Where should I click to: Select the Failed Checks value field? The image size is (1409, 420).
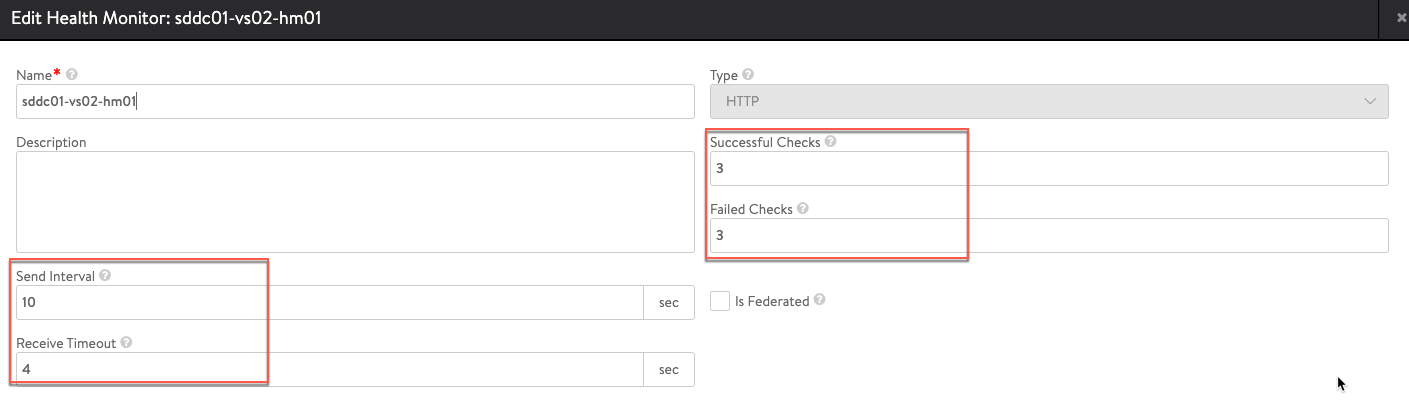click(x=1048, y=236)
